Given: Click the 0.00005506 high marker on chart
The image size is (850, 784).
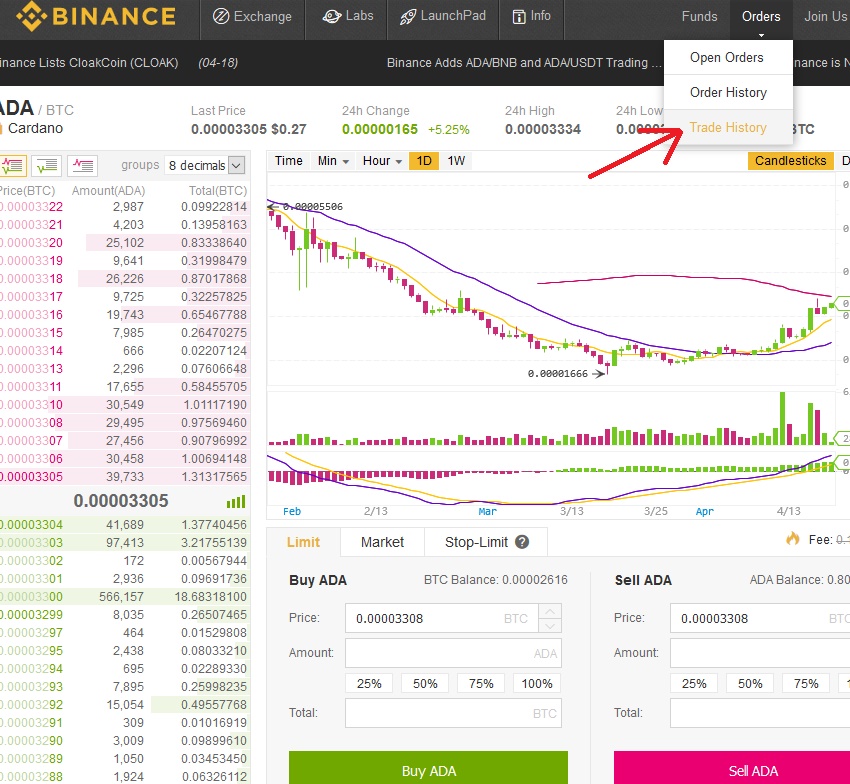Looking at the screenshot, I should tap(313, 207).
